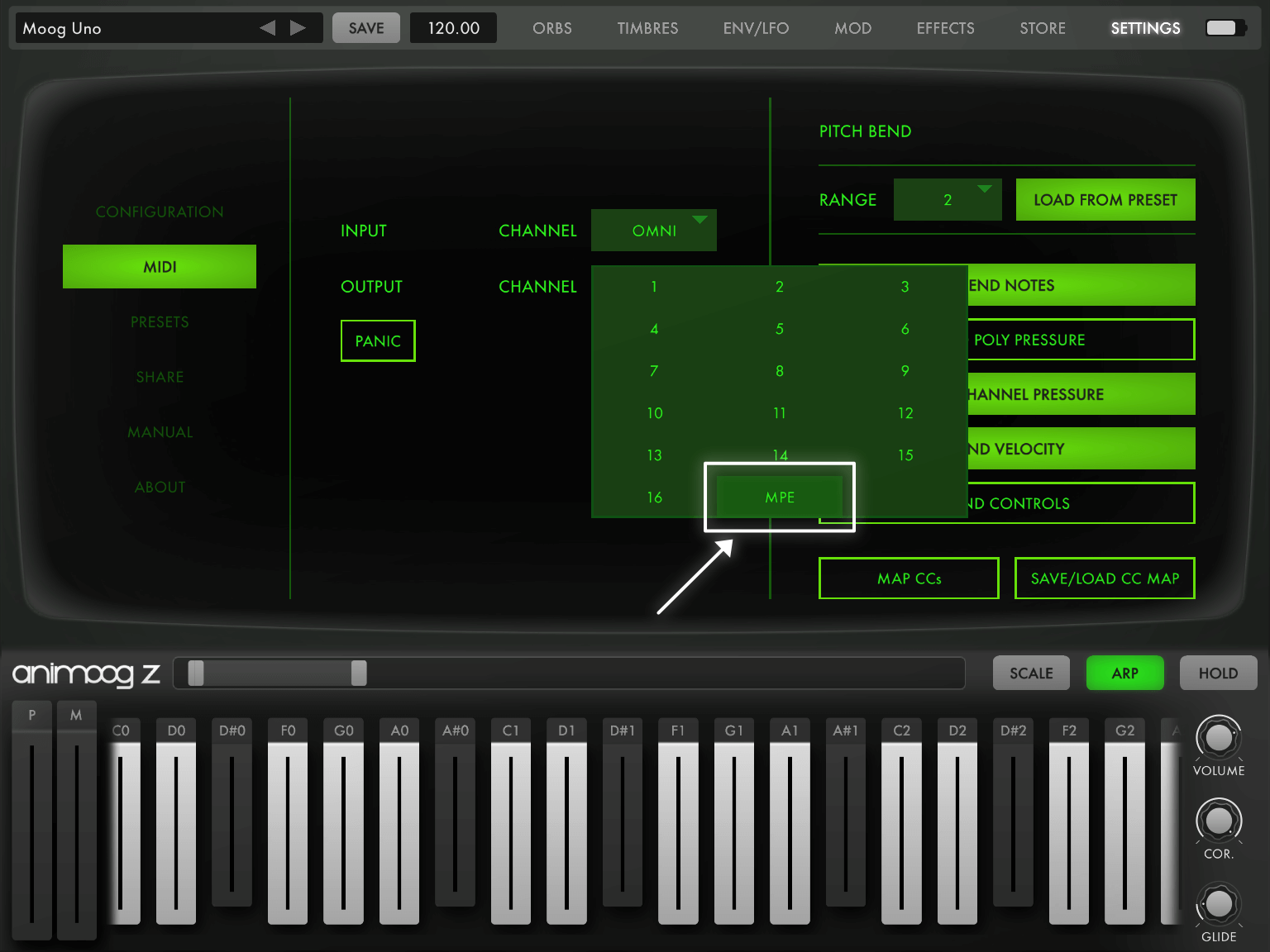Go to the next preset arrow

click(298, 28)
